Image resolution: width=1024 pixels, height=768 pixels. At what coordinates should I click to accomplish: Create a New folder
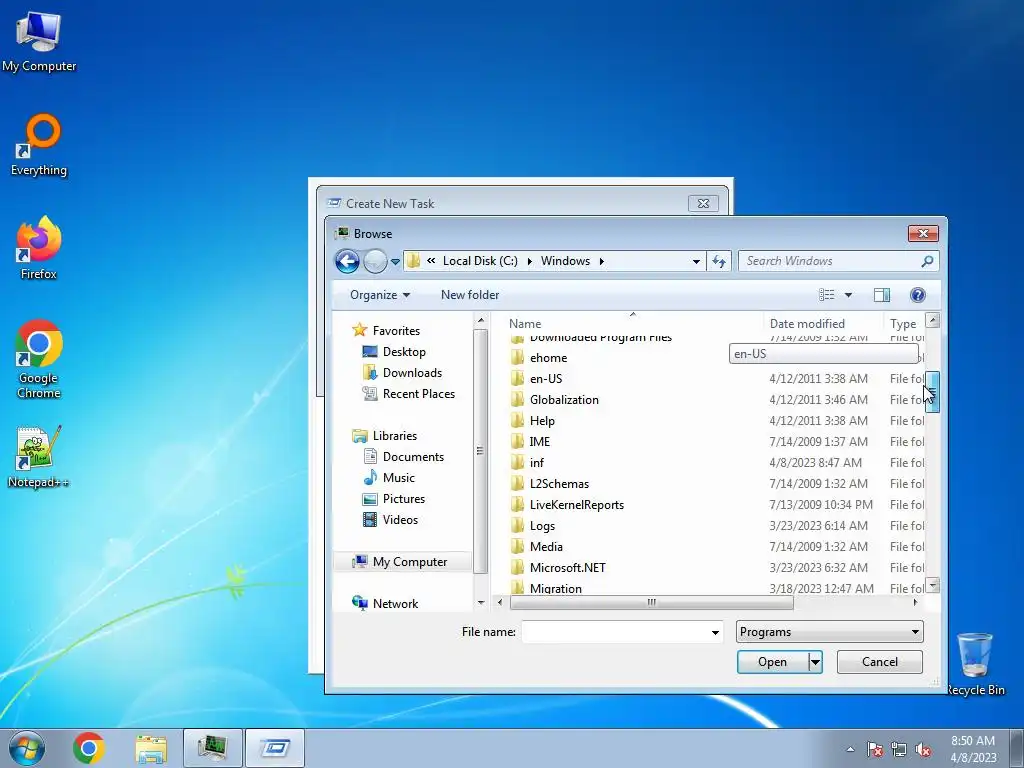coord(470,295)
